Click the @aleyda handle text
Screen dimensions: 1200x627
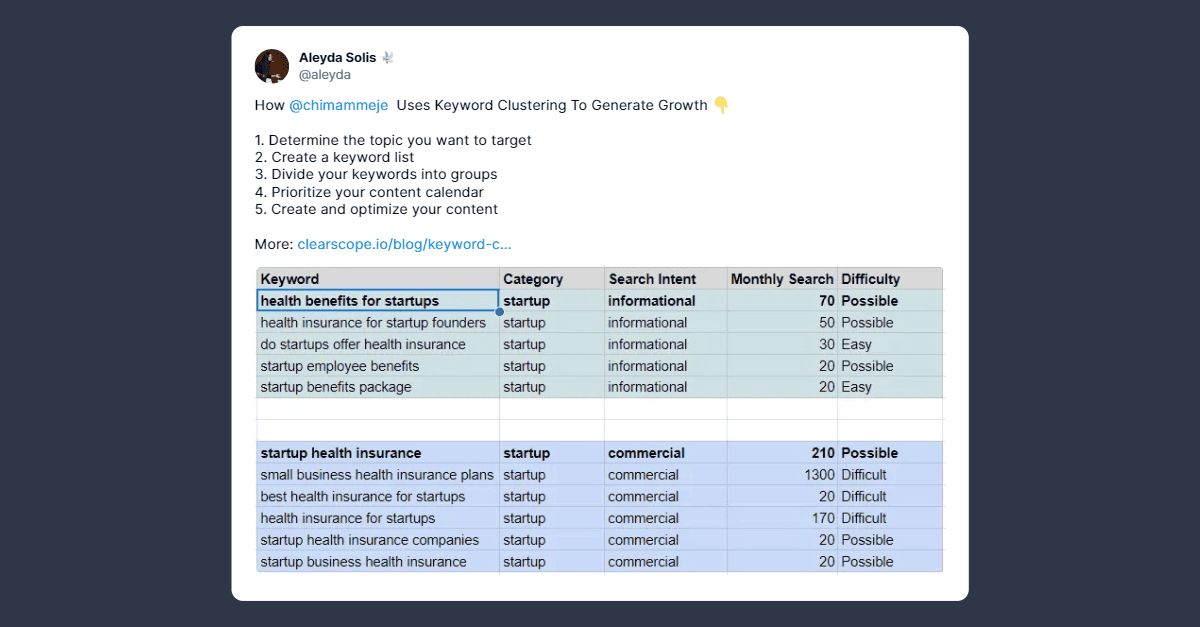(x=325, y=75)
